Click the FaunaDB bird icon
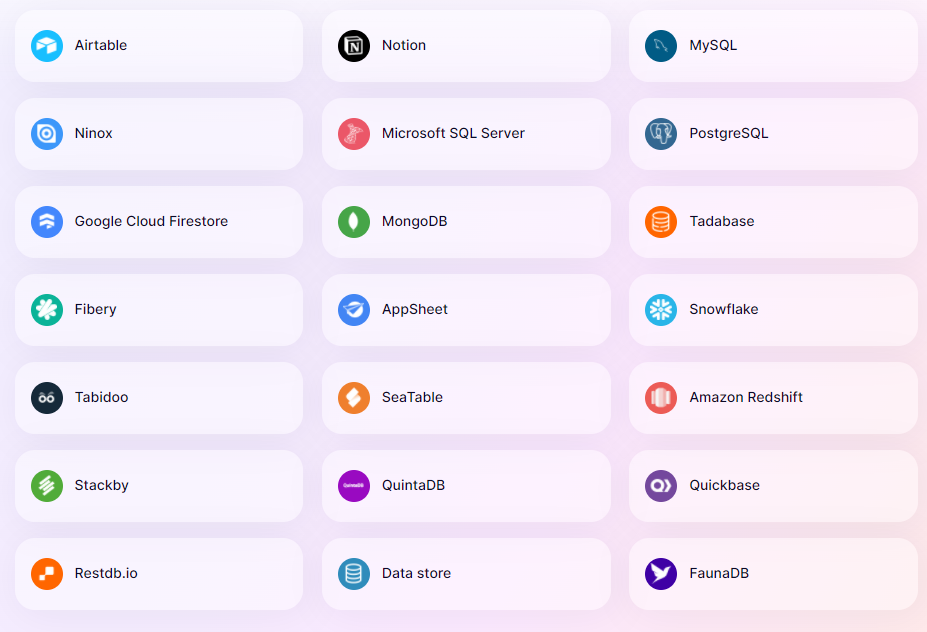Image resolution: width=927 pixels, height=632 pixels. point(661,574)
